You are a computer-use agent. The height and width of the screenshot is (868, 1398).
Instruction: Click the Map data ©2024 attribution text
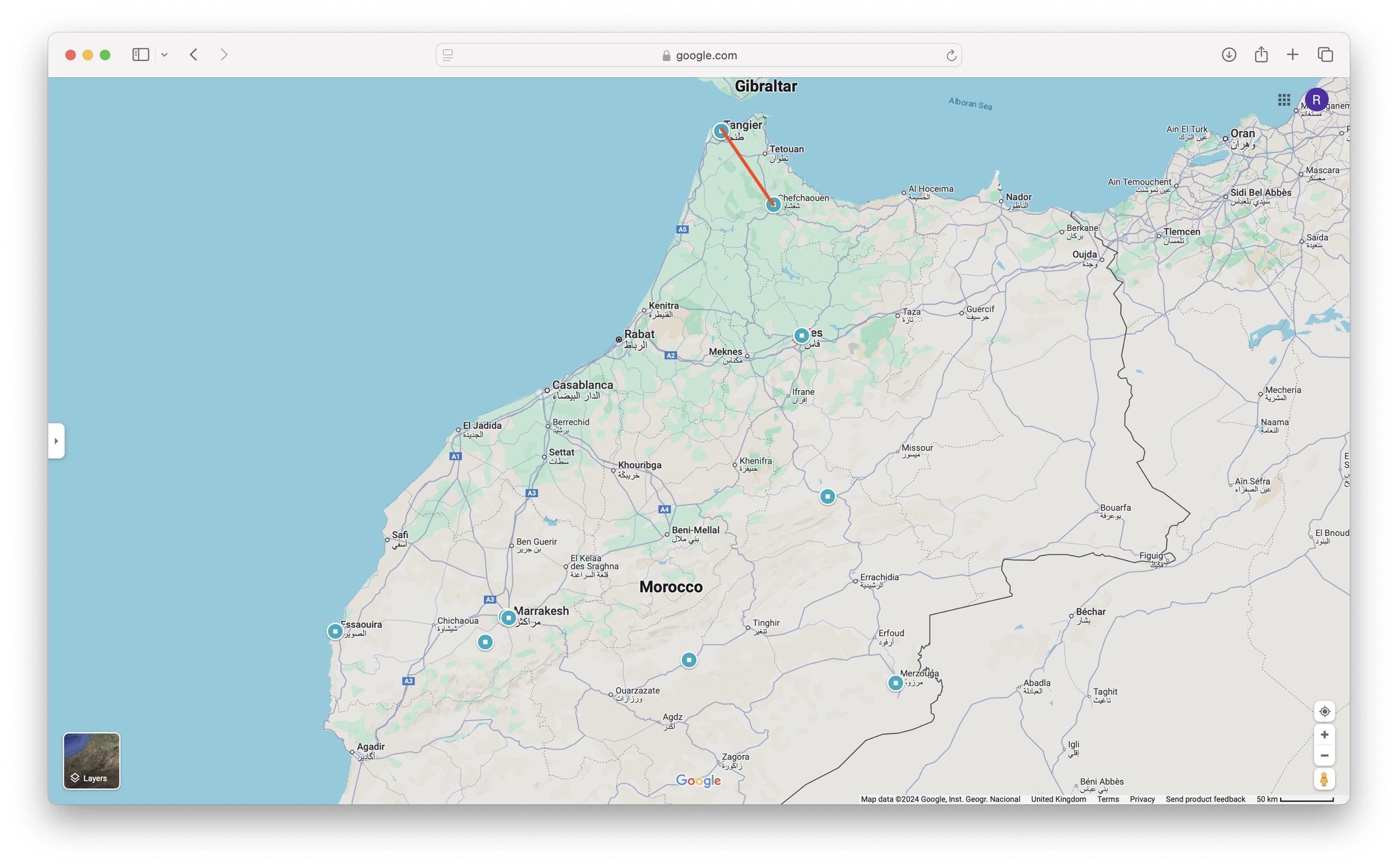click(940, 799)
